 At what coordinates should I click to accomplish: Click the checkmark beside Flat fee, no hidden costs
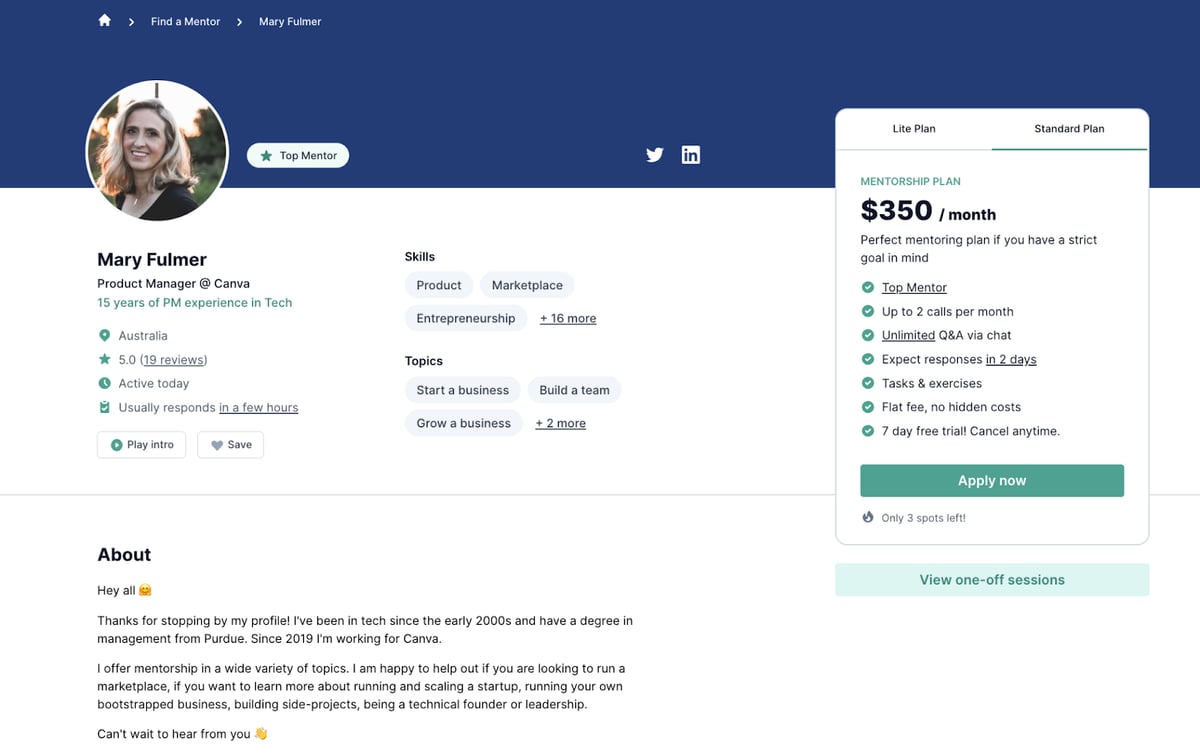tap(868, 407)
